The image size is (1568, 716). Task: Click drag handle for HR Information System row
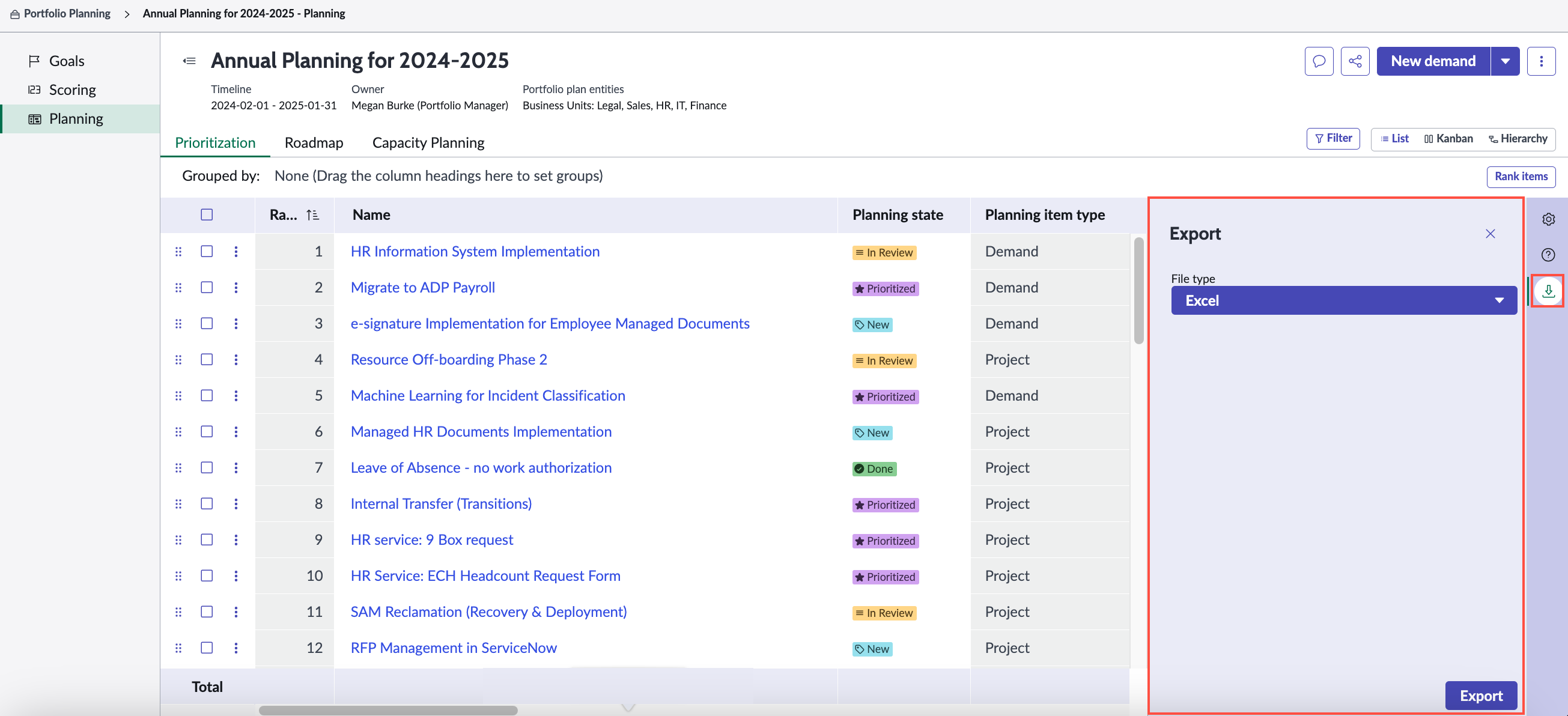point(178,252)
